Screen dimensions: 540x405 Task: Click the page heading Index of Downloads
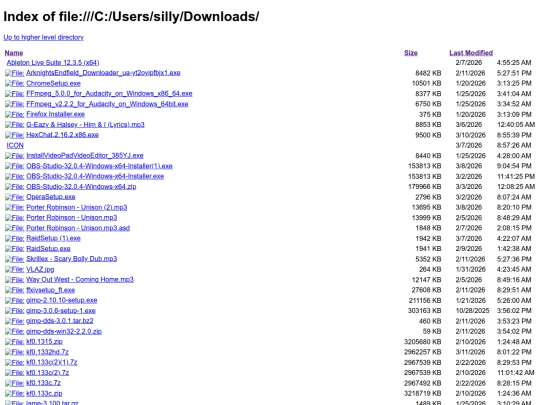tap(131, 17)
